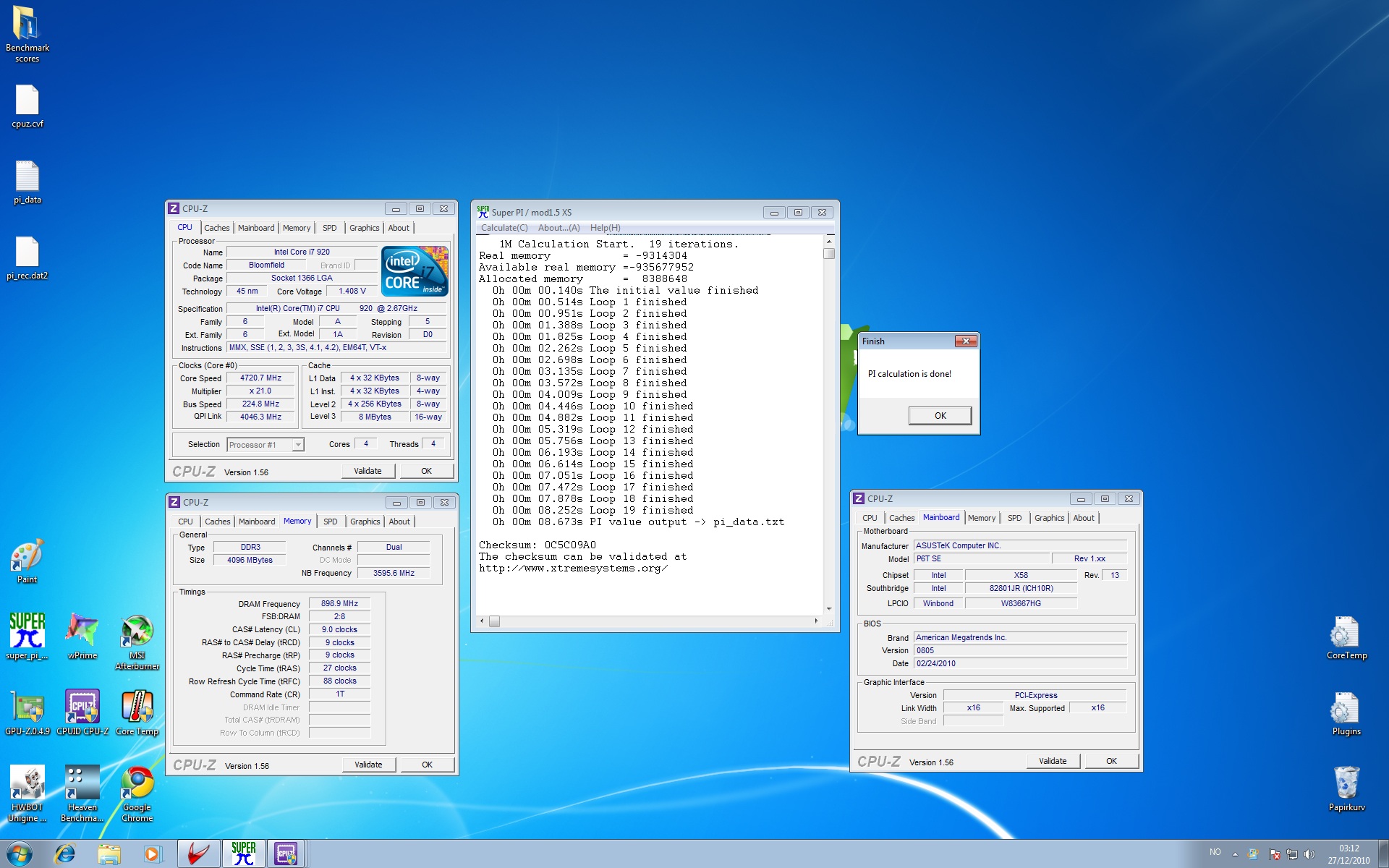This screenshot has width=1389, height=868.
Task: Click the DRAM Frequency value 898.9 MHz
Action: tap(339, 603)
